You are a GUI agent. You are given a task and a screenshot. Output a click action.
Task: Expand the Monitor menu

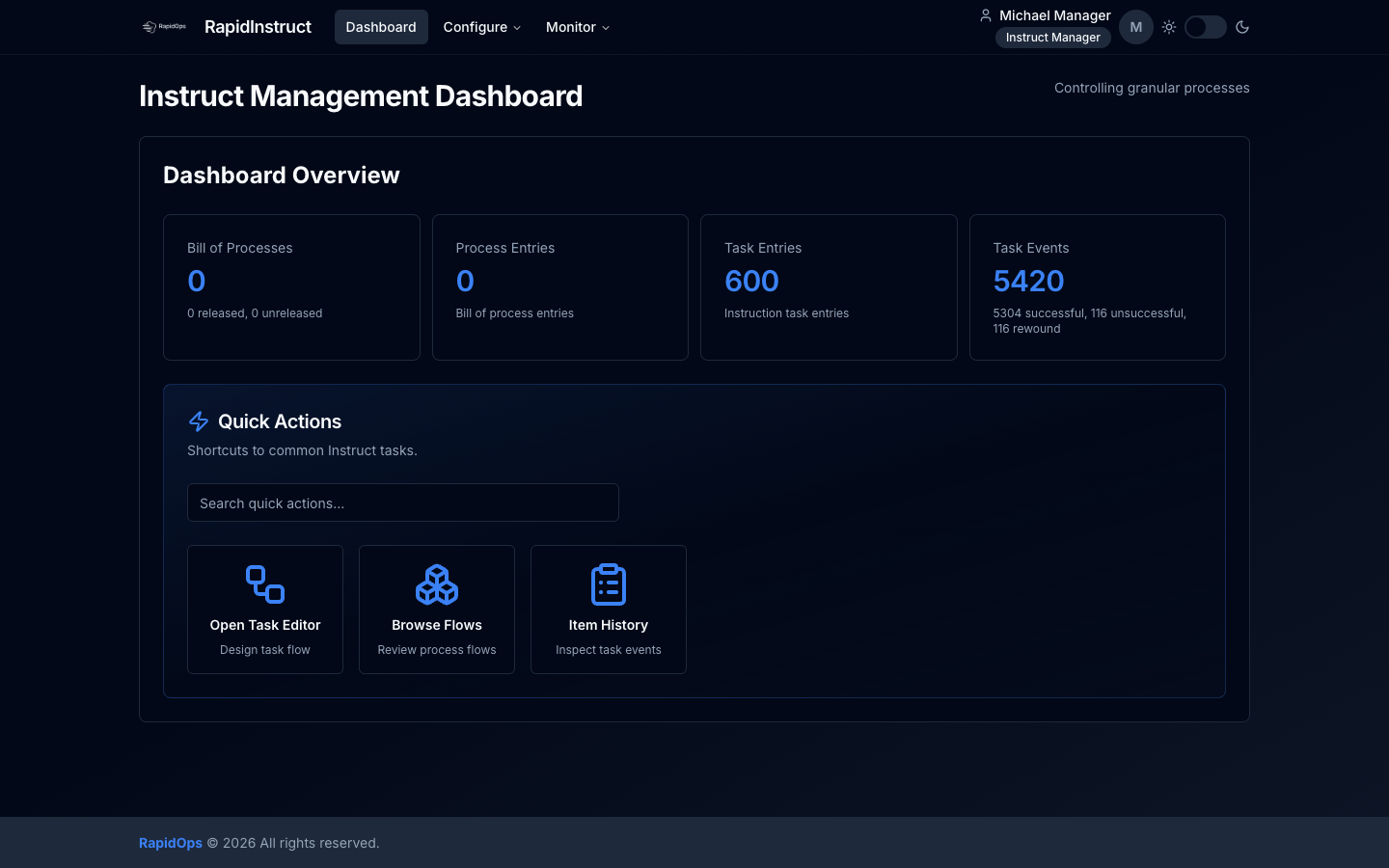(x=578, y=27)
